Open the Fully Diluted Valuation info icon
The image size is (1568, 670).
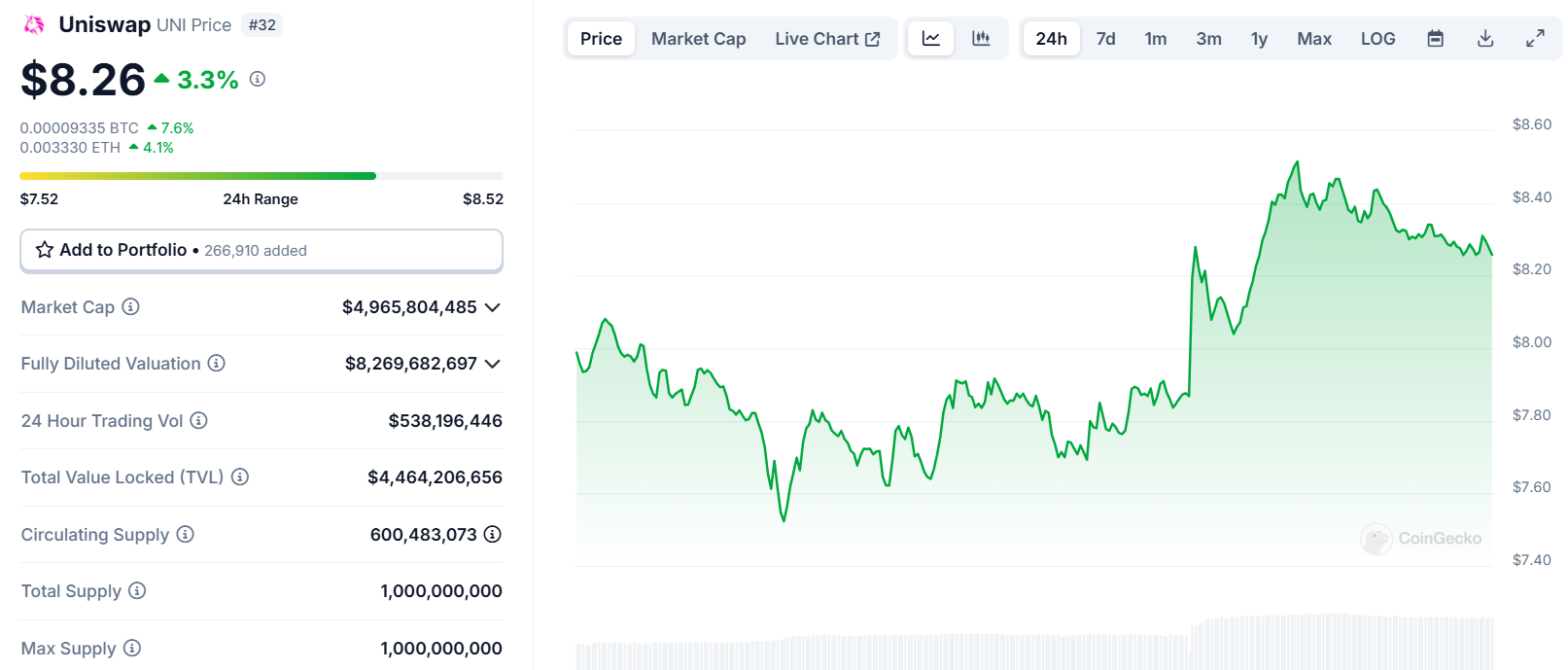[x=216, y=364]
